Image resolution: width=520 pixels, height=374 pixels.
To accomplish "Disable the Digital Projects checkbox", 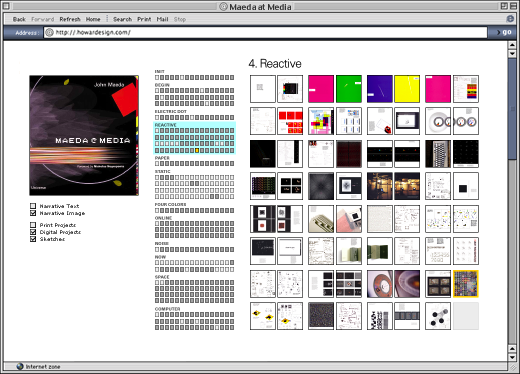I will [x=33, y=232].
